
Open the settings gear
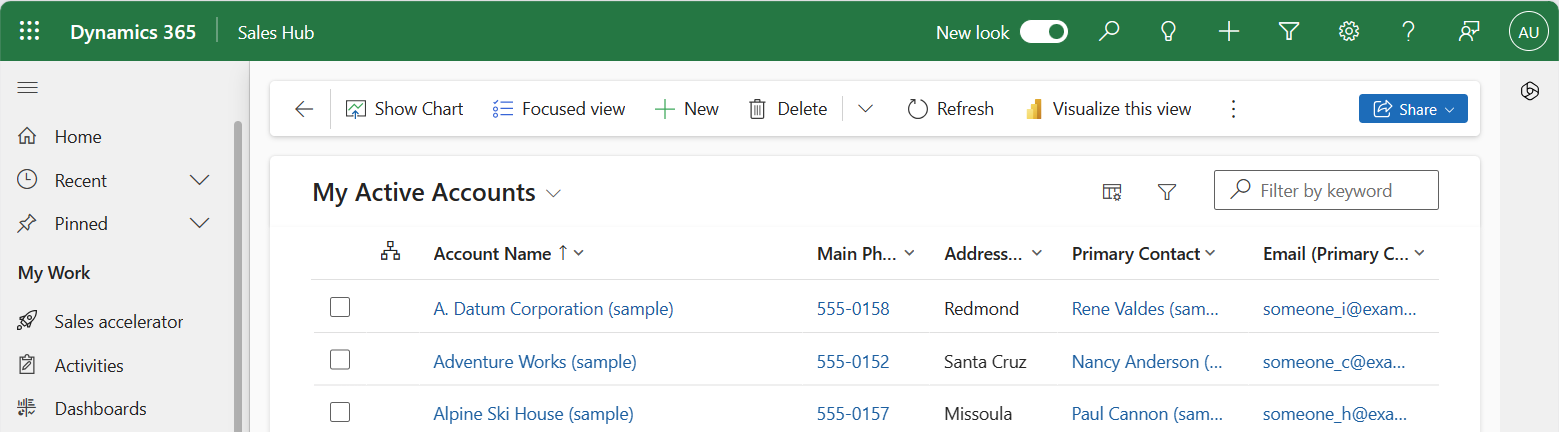click(1348, 32)
